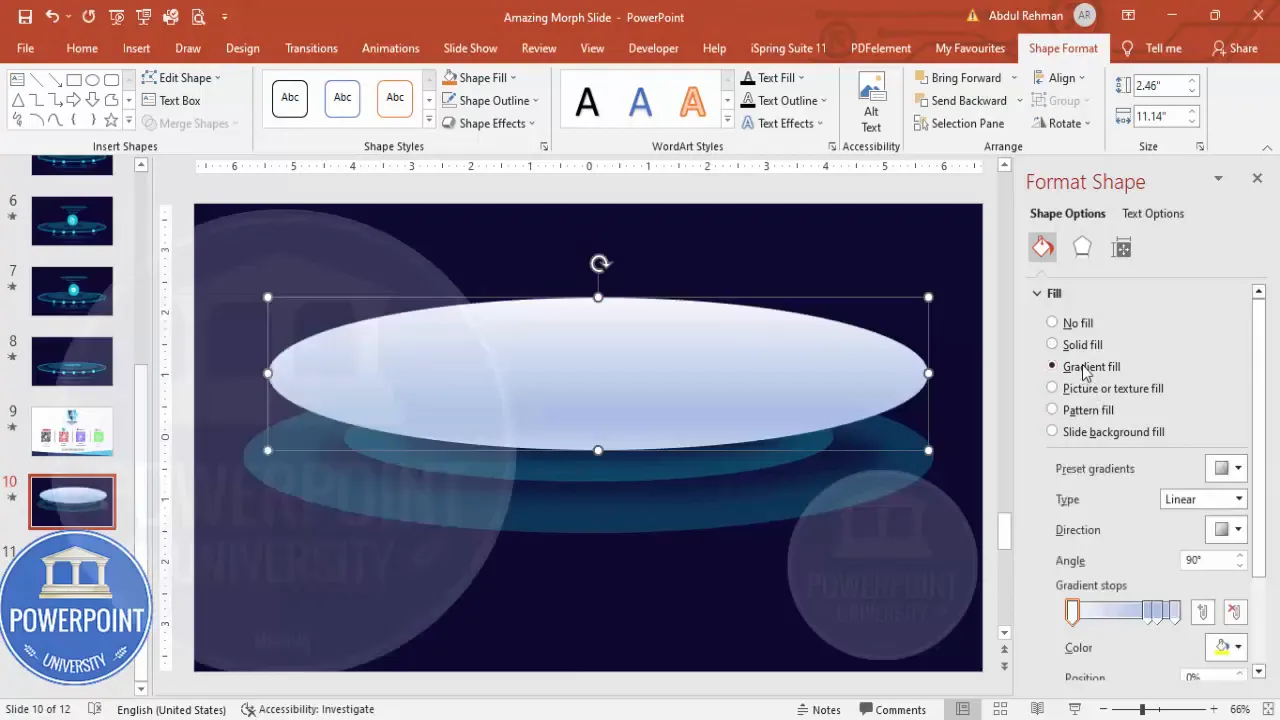Open Comments pane from status bar
1280x720 pixels.
(x=892, y=709)
